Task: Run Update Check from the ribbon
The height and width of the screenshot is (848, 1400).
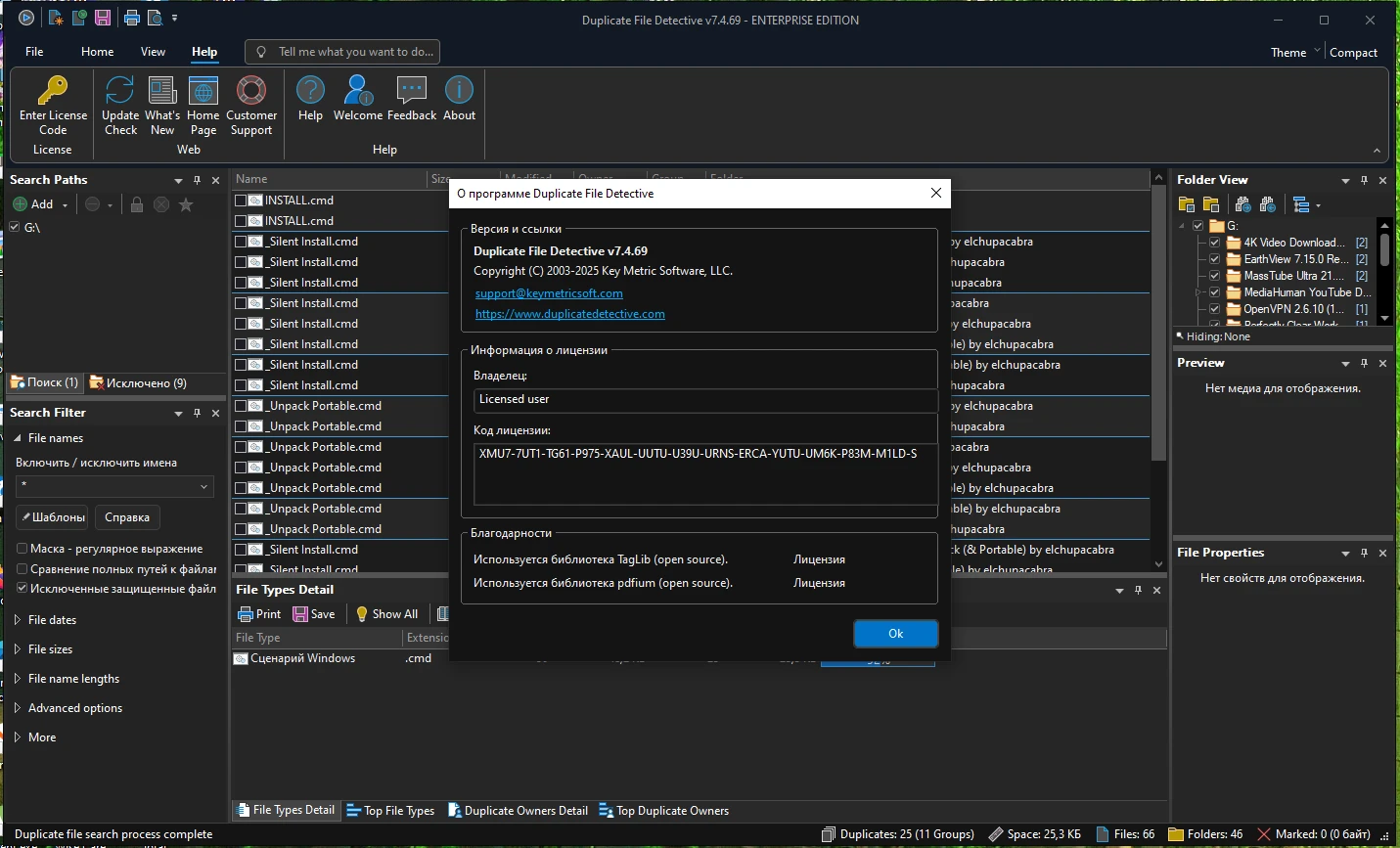Action: click(x=120, y=92)
